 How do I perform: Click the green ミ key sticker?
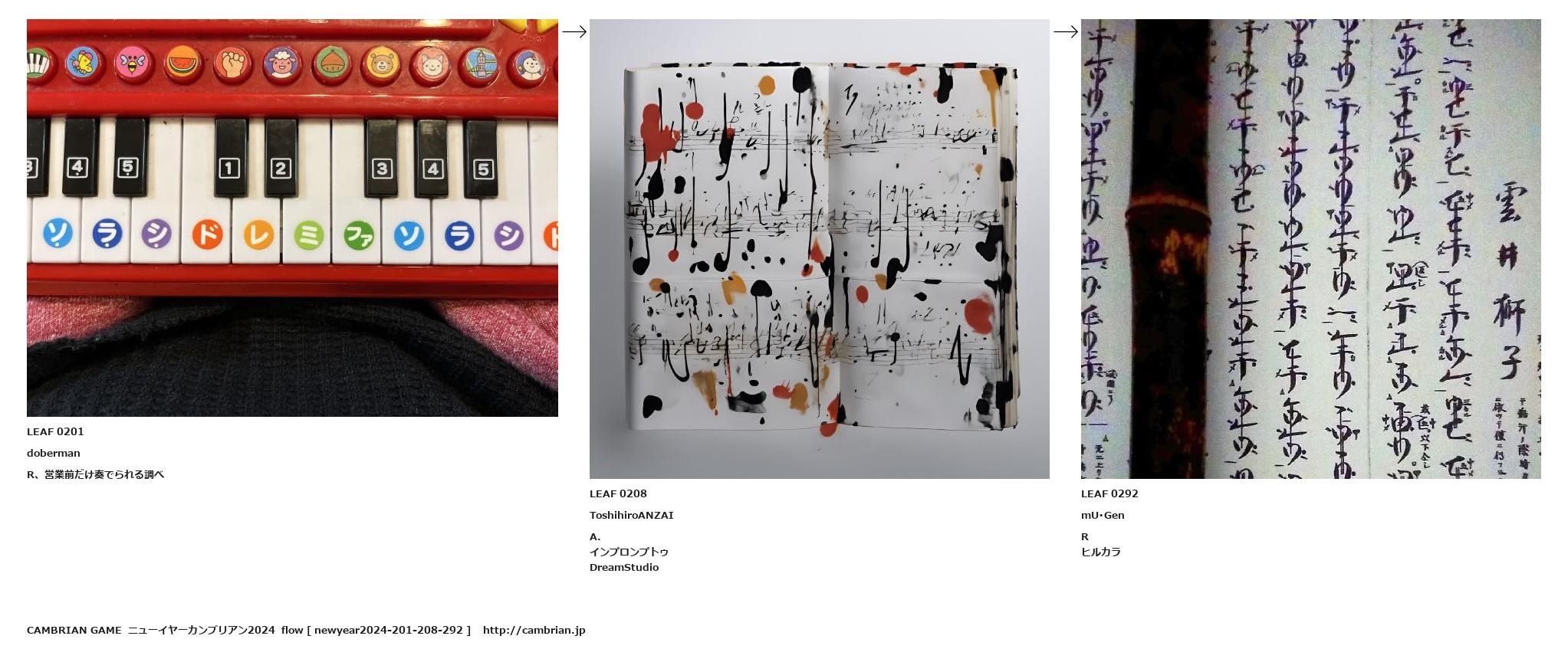coord(308,234)
